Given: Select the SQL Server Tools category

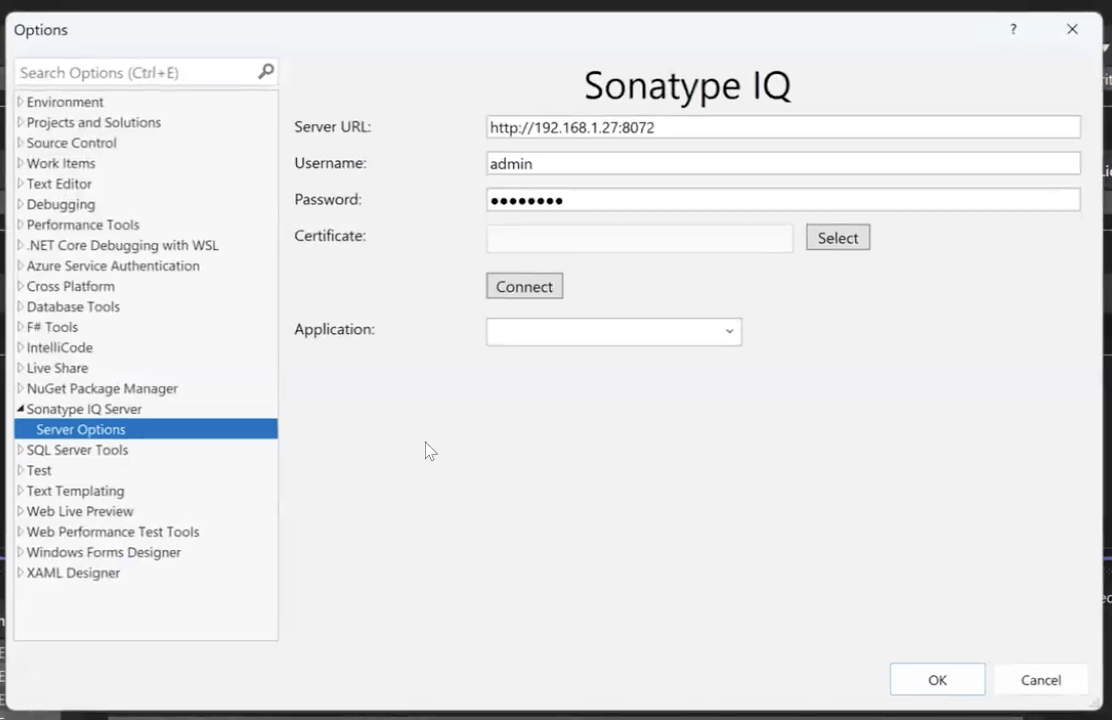Looking at the screenshot, I should (77, 450).
